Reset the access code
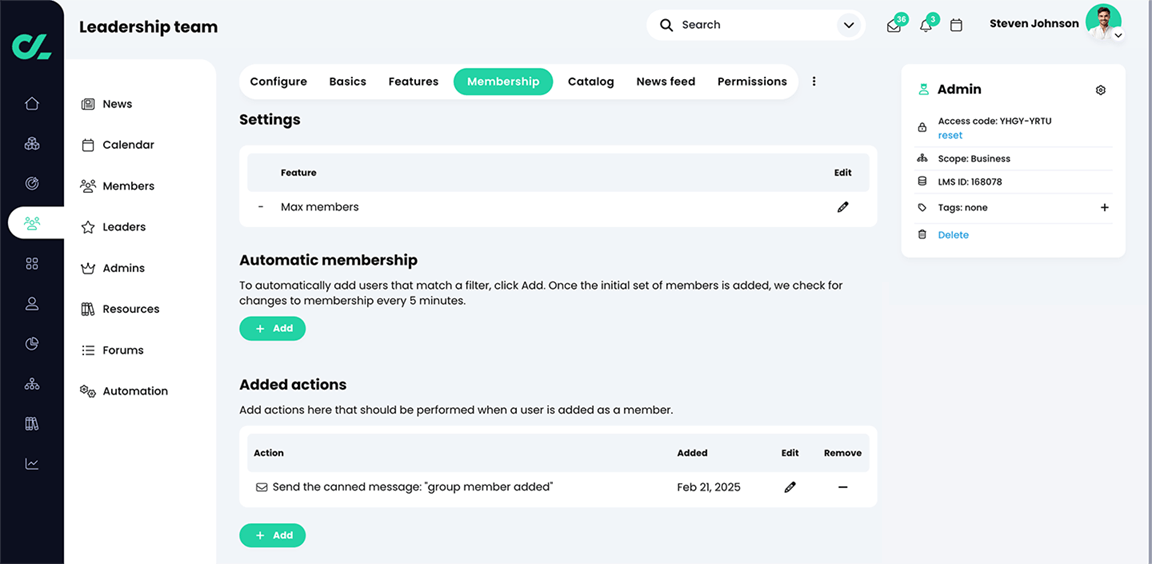Screen dimensions: 1152x564 click(x=950, y=135)
